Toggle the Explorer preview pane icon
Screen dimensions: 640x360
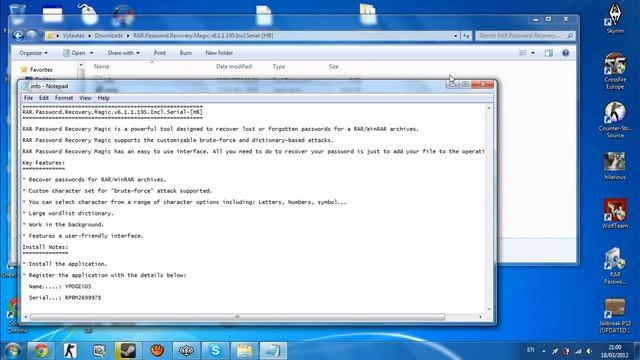(549, 53)
